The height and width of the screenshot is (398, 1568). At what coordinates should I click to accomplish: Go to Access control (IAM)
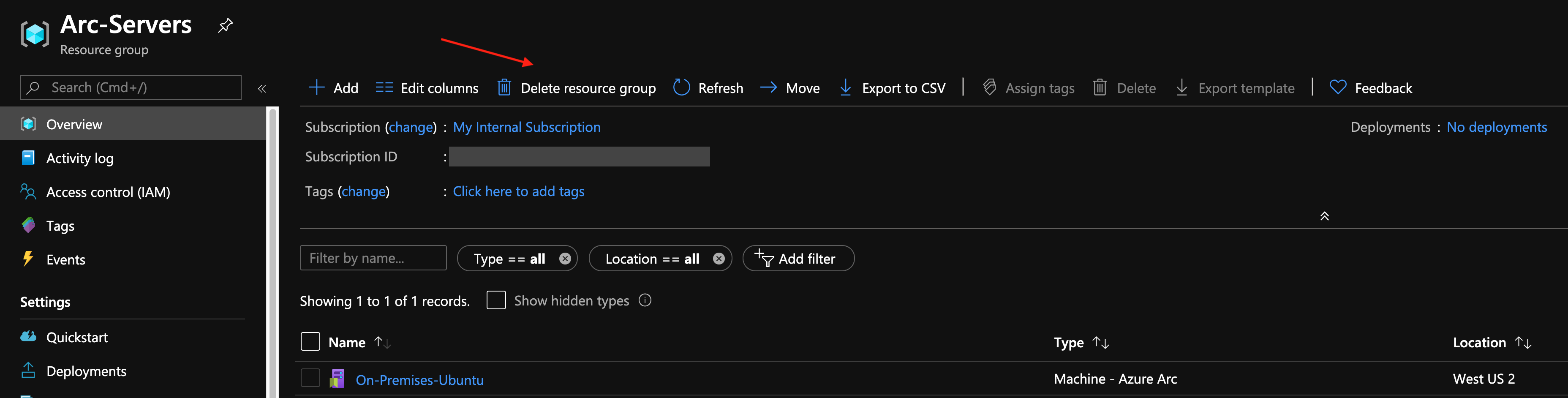(x=133, y=192)
